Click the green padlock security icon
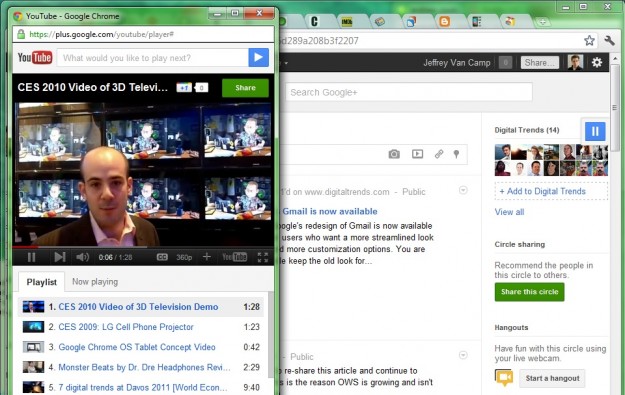625x395 pixels. 21,34
